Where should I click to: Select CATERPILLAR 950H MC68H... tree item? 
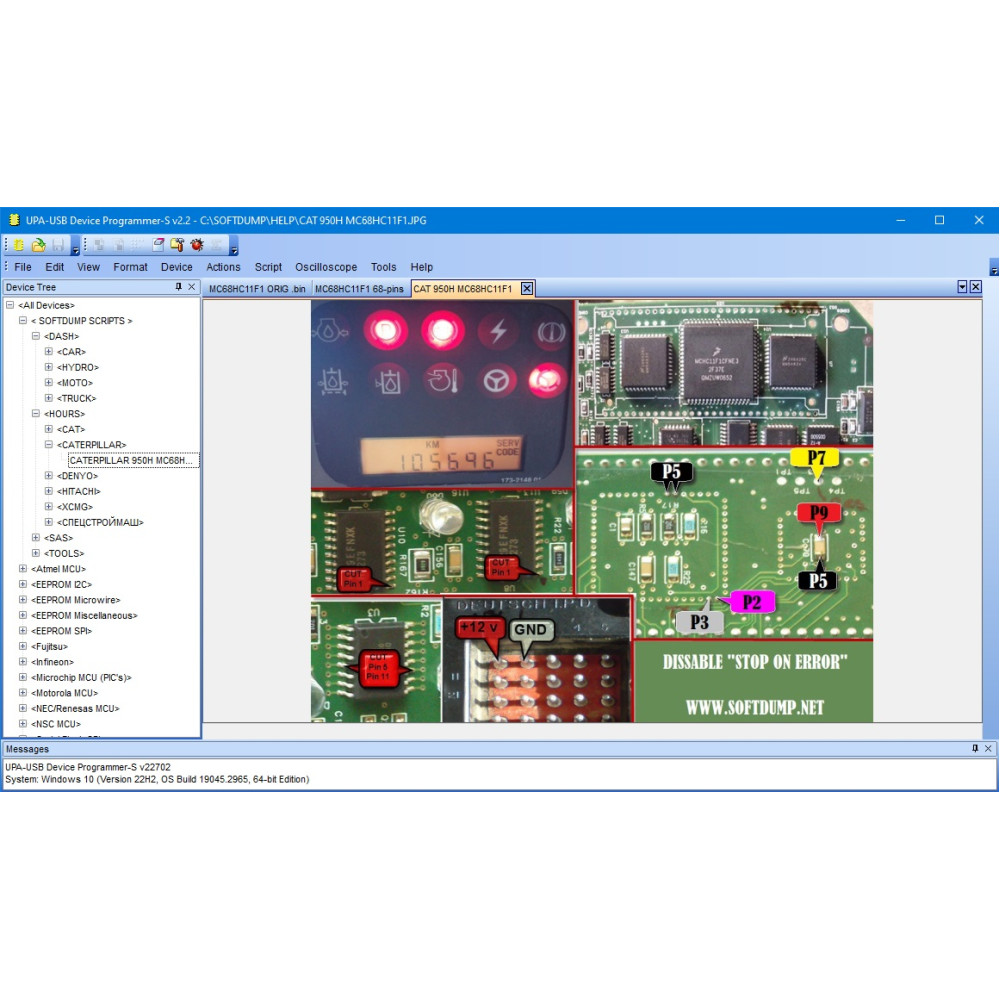click(132, 460)
